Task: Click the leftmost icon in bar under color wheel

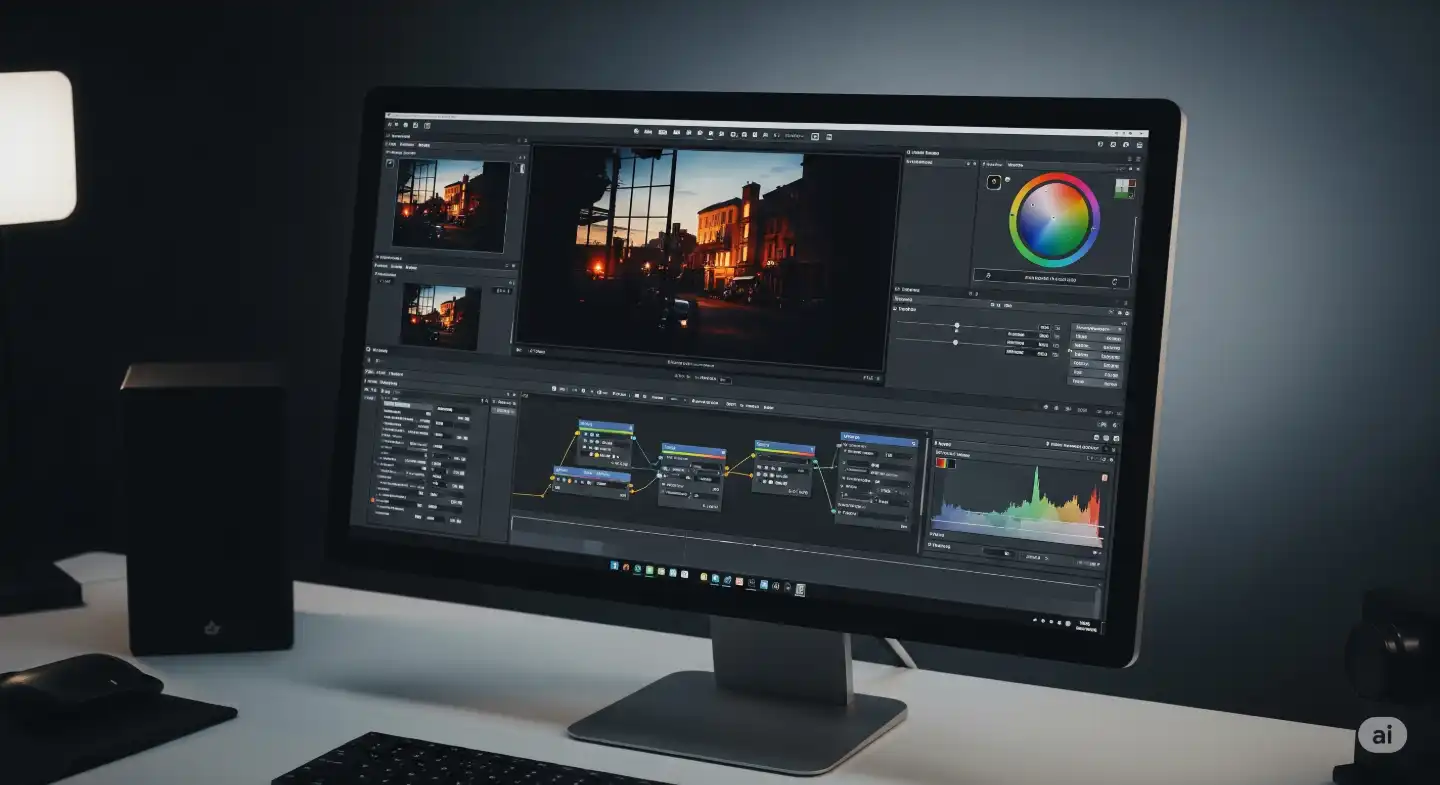Action: [989, 275]
